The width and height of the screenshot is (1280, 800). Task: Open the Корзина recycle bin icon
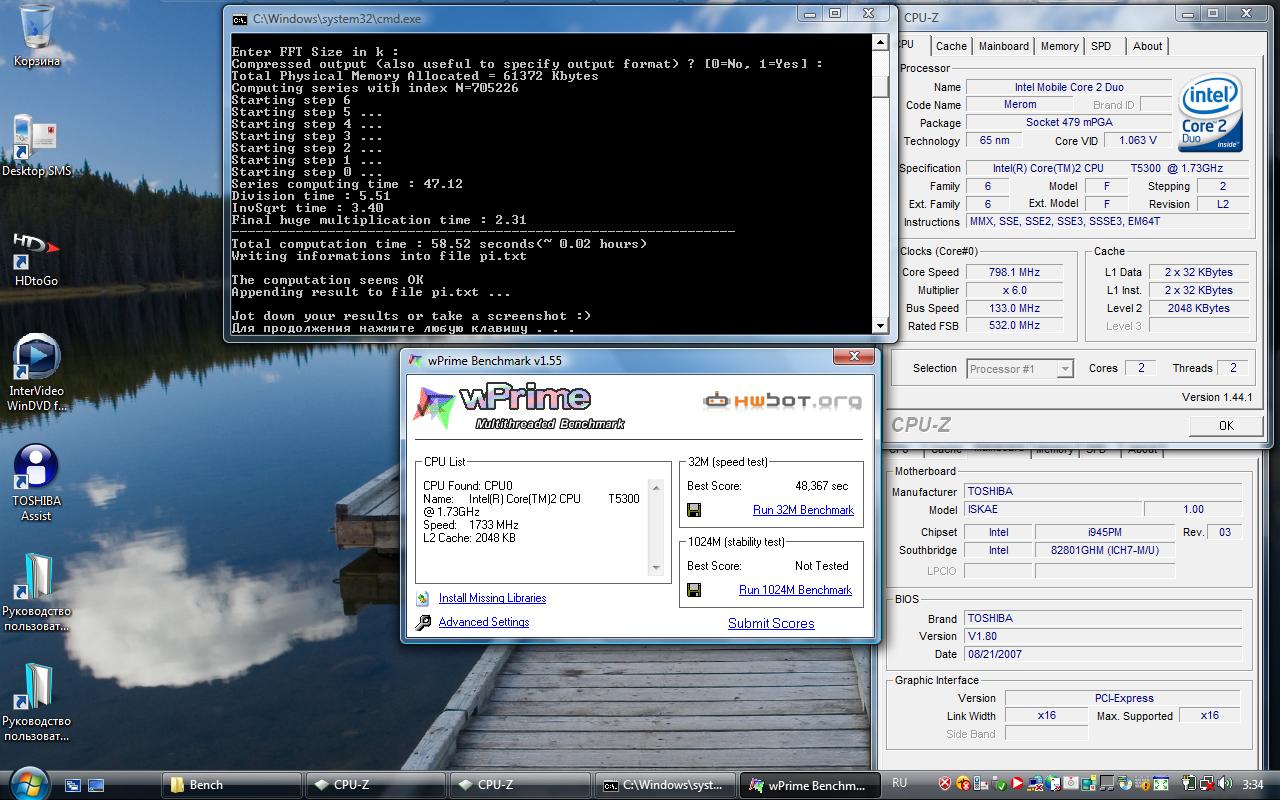tap(37, 36)
